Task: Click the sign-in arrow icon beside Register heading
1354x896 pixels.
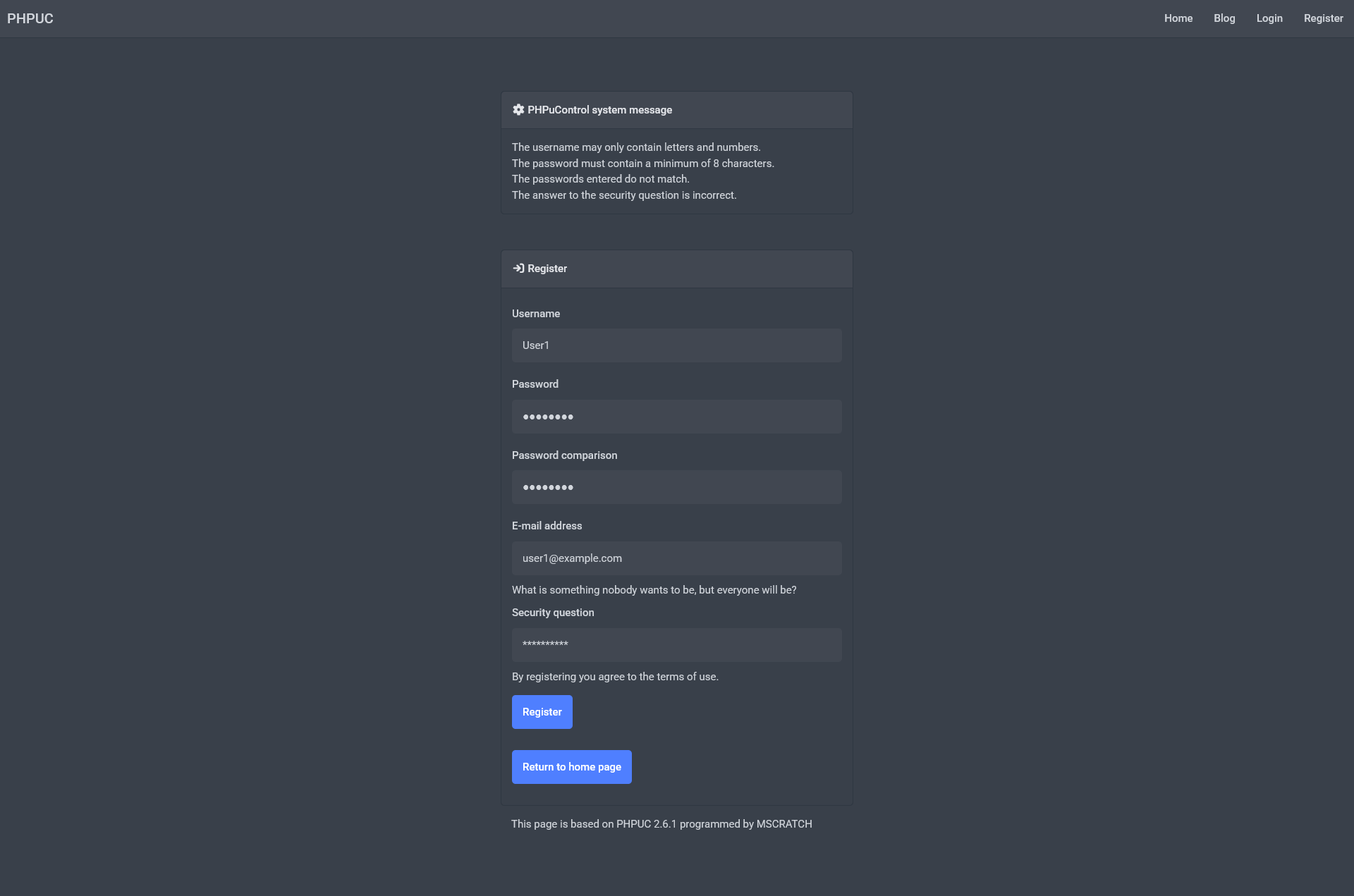Action: tap(518, 269)
